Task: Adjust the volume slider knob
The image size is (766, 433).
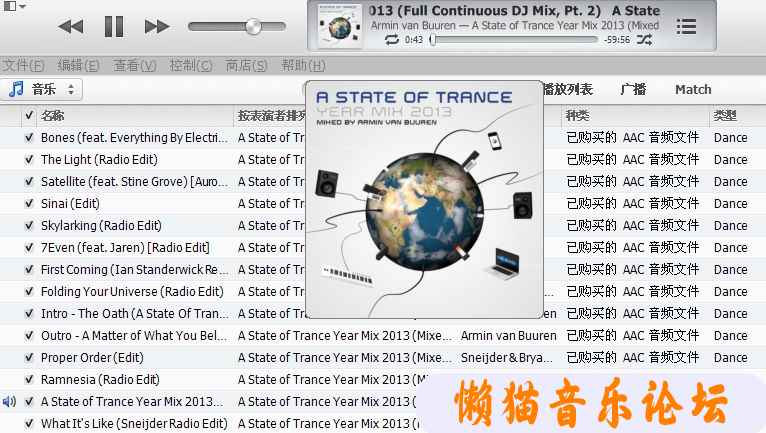Action: (253, 26)
